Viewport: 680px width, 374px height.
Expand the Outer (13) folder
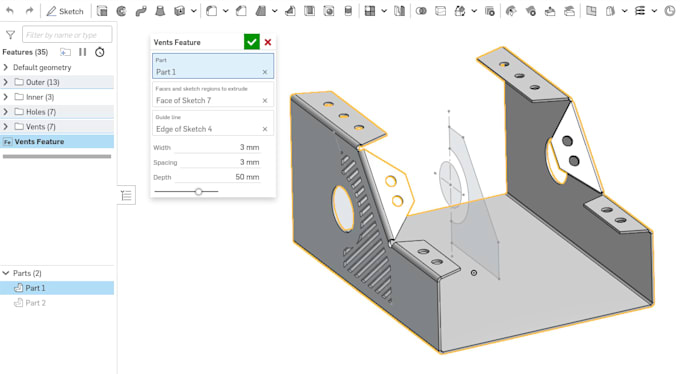(x=6, y=82)
